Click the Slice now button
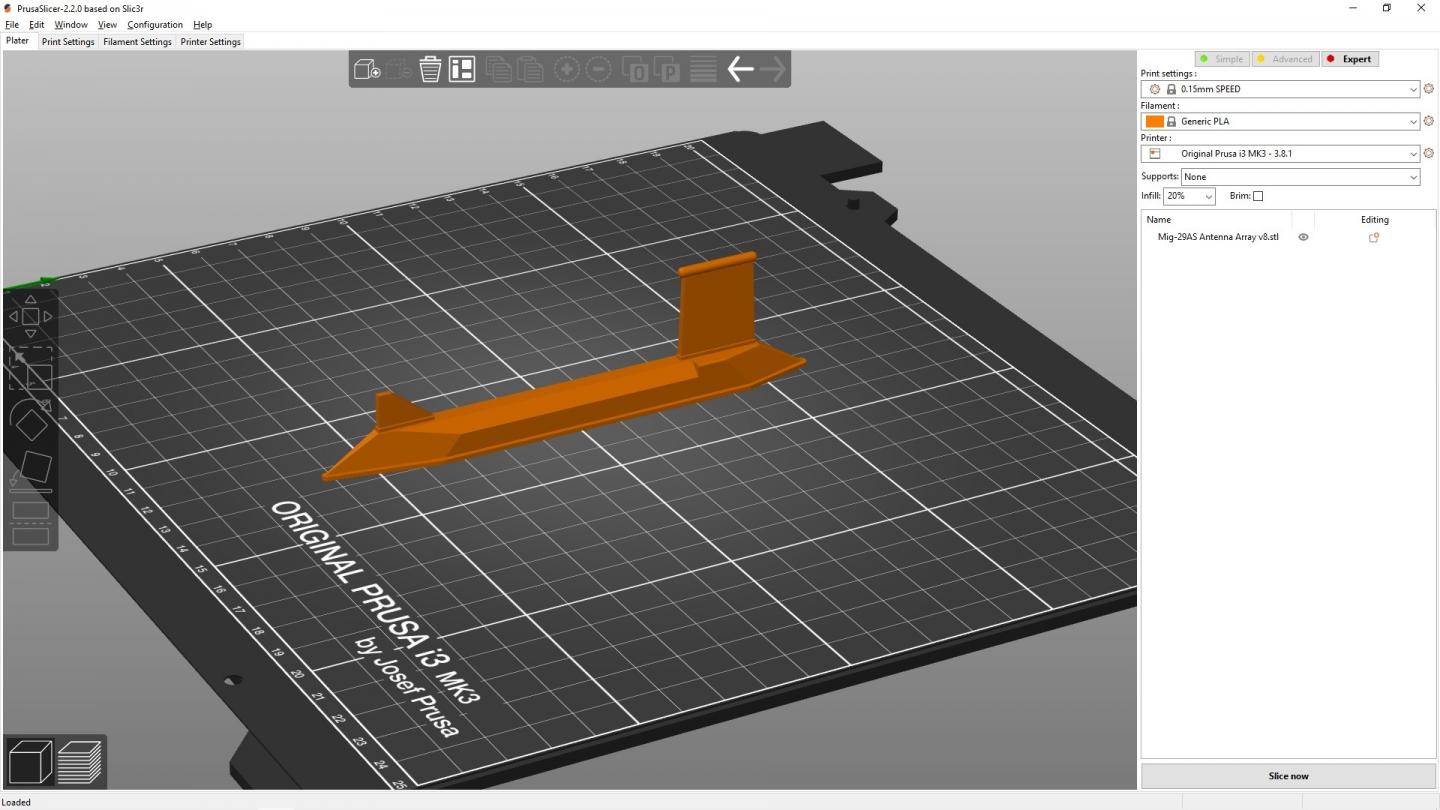This screenshot has height=810, width=1440. 1288,776
